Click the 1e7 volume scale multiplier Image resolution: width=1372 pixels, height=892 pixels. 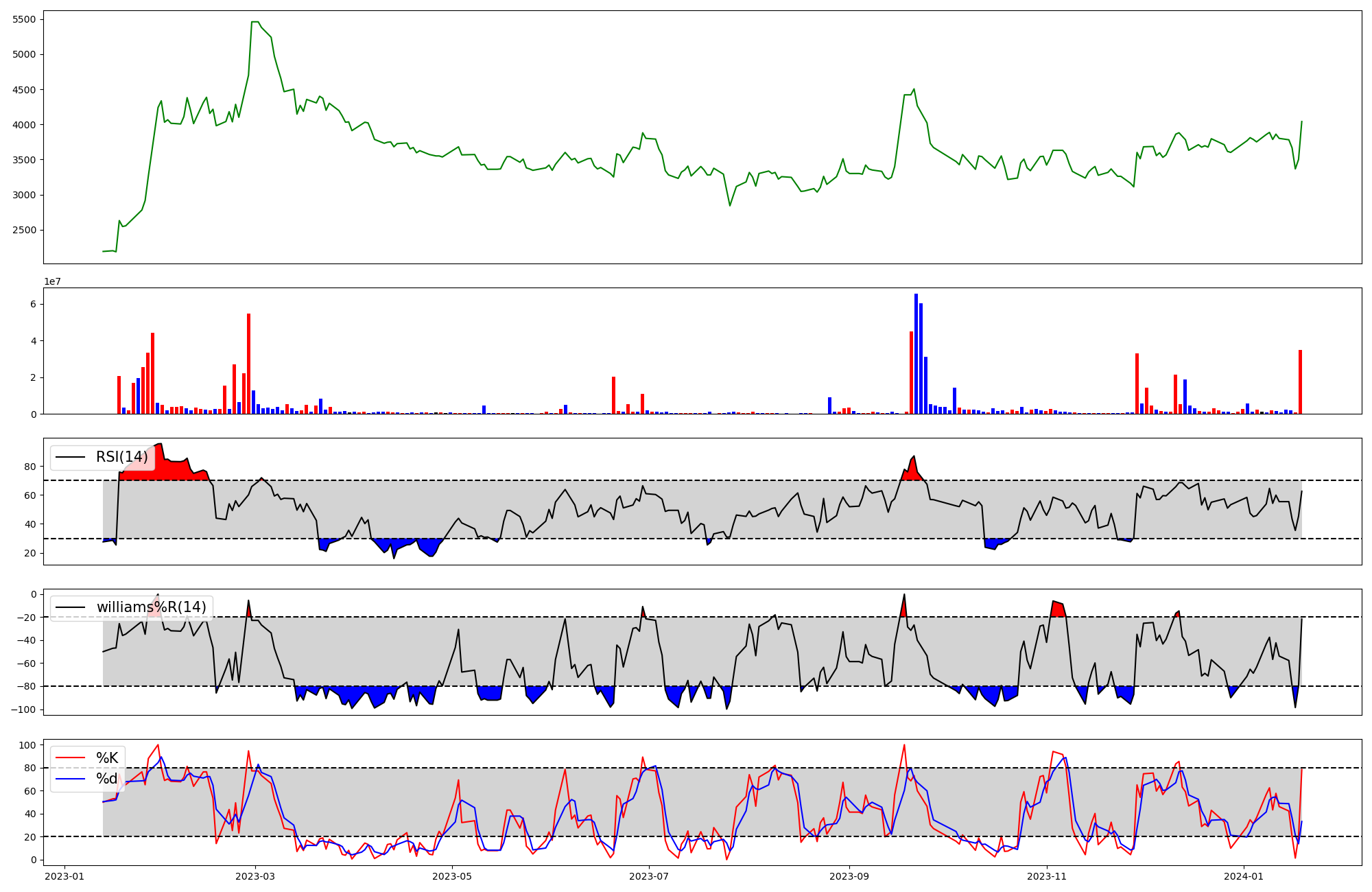(54, 281)
